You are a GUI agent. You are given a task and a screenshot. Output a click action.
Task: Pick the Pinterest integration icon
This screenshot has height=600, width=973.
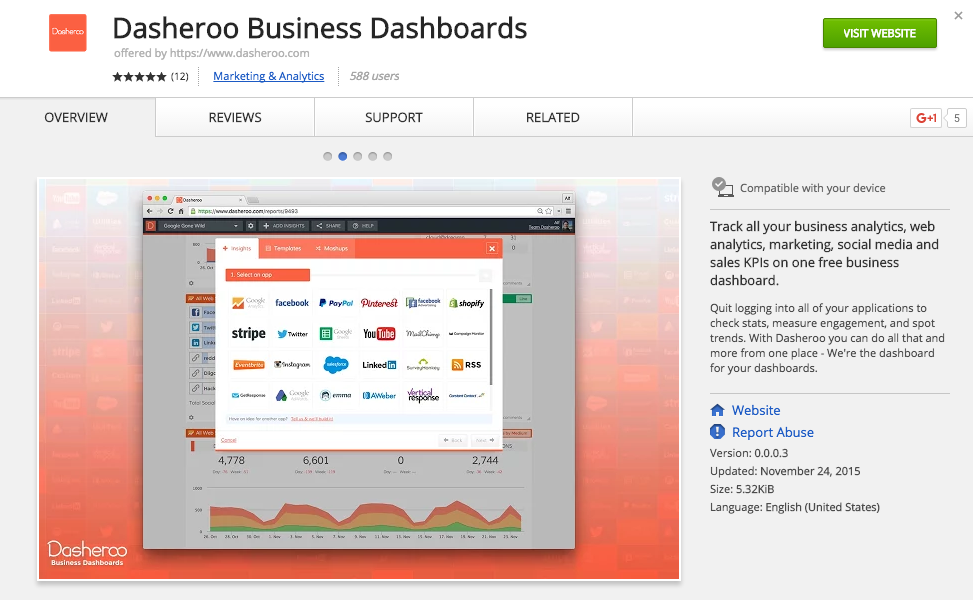[379, 302]
